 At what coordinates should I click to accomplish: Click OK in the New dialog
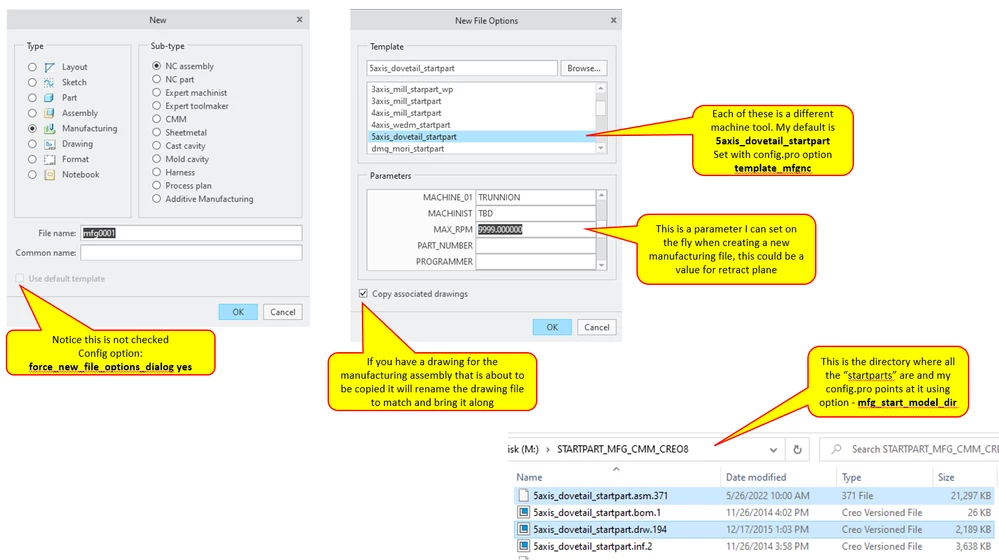pyautogui.click(x=238, y=312)
